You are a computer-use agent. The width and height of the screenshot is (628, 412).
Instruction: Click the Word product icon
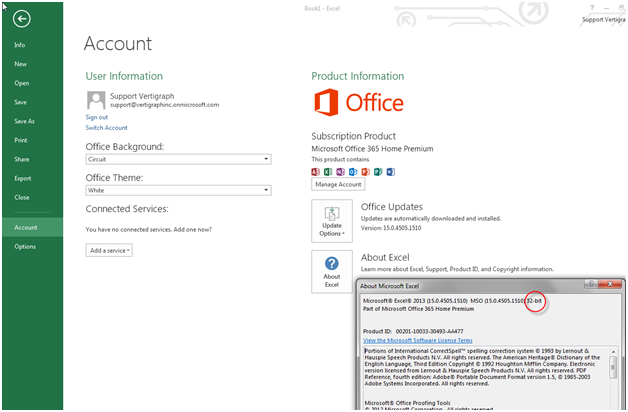coord(390,172)
